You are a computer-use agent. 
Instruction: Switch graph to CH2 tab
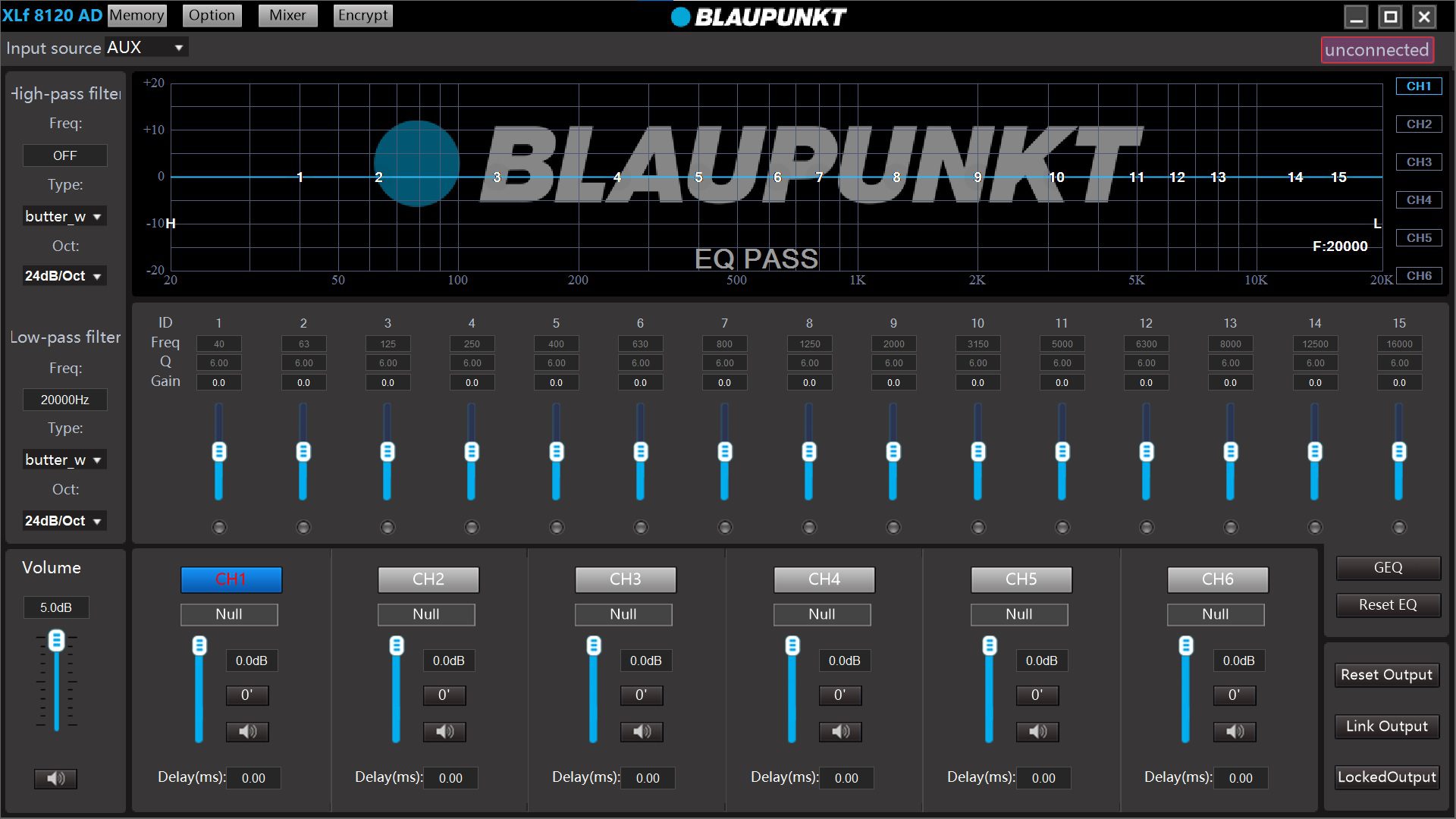click(1419, 124)
